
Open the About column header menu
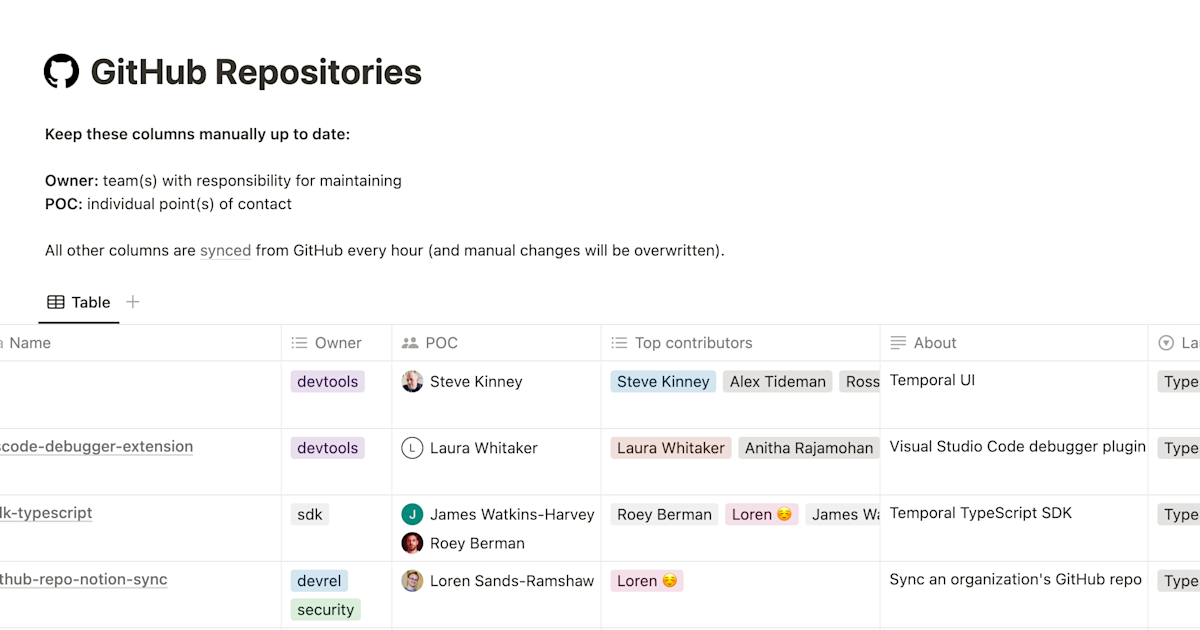(x=1014, y=343)
